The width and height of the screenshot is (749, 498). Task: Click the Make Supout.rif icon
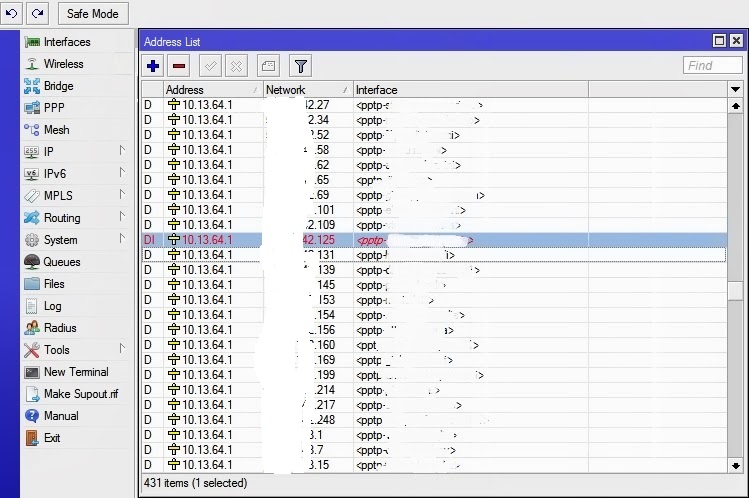pos(32,394)
